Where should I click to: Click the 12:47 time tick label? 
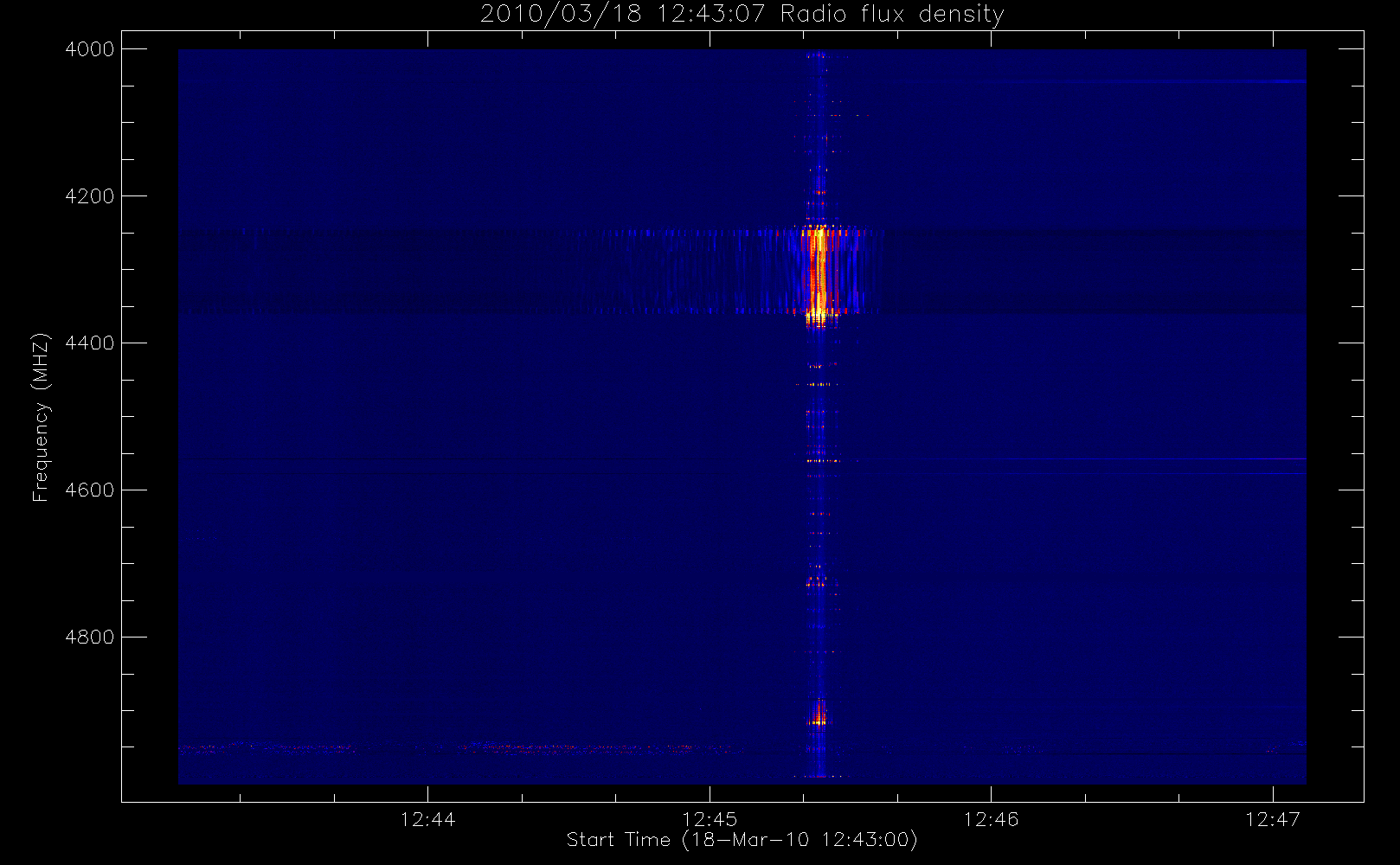[x=1273, y=819]
